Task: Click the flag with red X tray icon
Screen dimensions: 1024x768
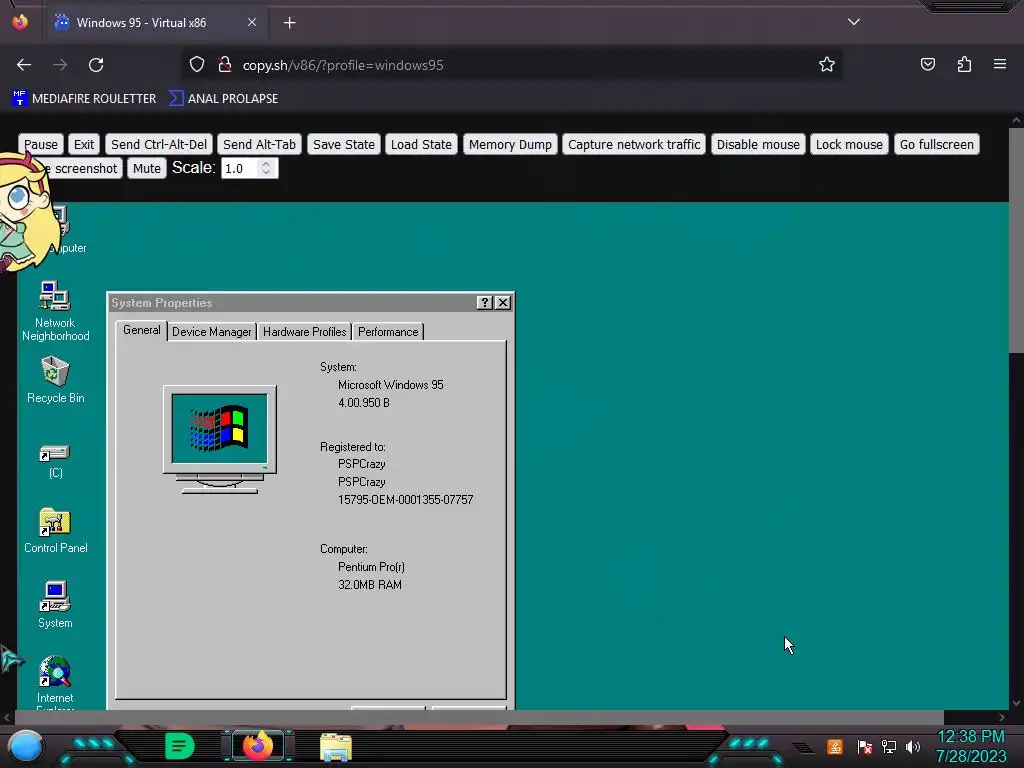Action: 865,746
